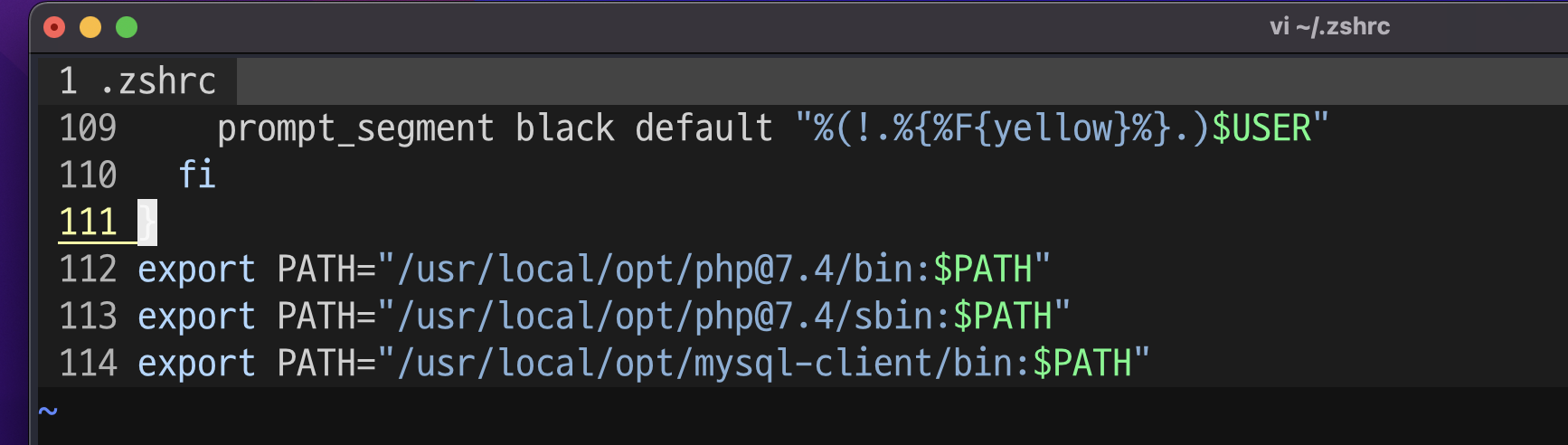Click the yellow minimize window button
The width and height of the screenshot is (1568, 445).
click(x=90, y=27)
